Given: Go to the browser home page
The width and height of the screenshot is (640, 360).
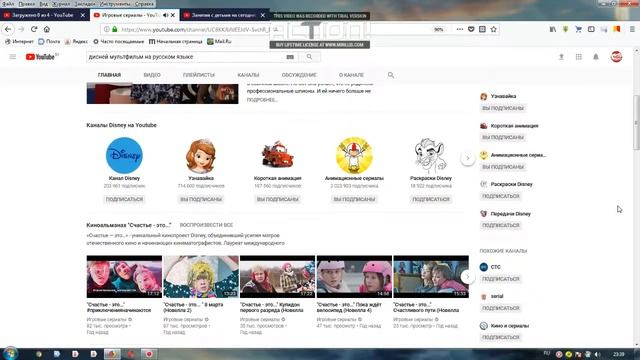Looking at the screenshot, I should (47, 29).
